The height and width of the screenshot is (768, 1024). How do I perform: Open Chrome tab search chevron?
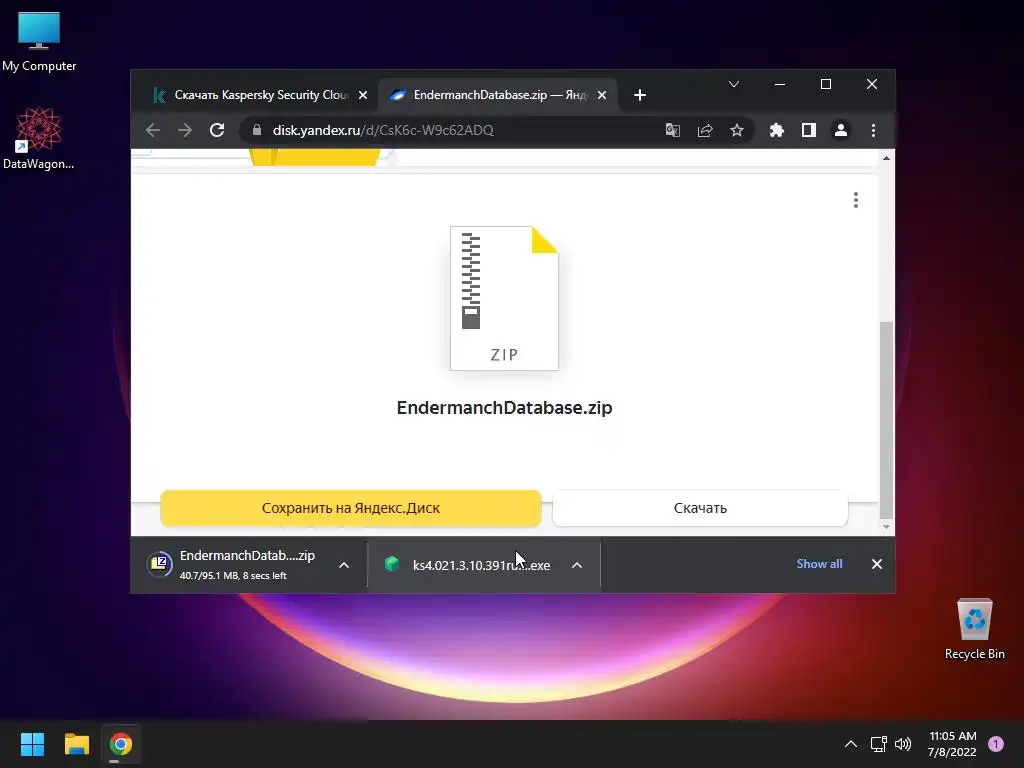(x=734, y=84)
